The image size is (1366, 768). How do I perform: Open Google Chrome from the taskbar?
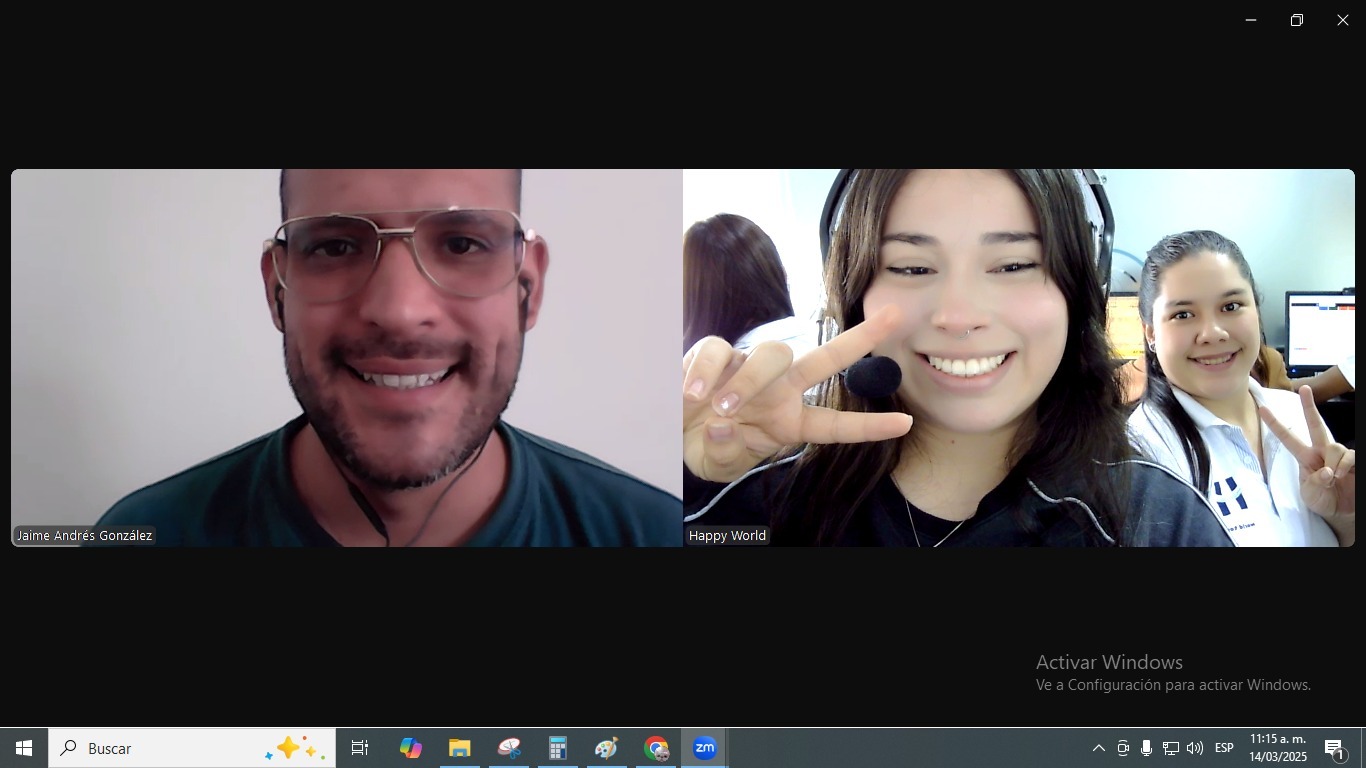(x=656, y=748)
